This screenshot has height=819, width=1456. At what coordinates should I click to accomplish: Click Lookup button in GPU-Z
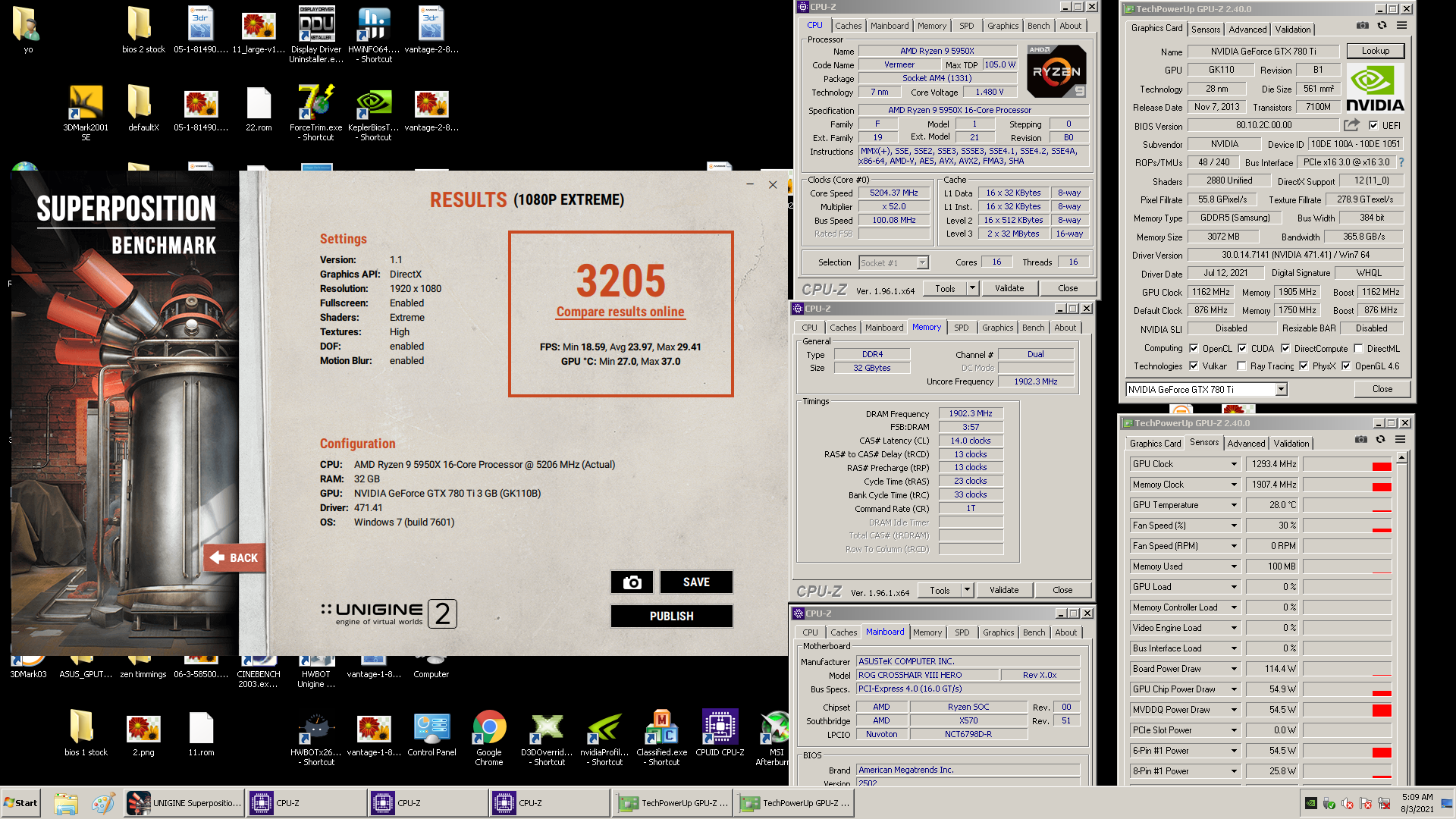[x=1376, y=52]
